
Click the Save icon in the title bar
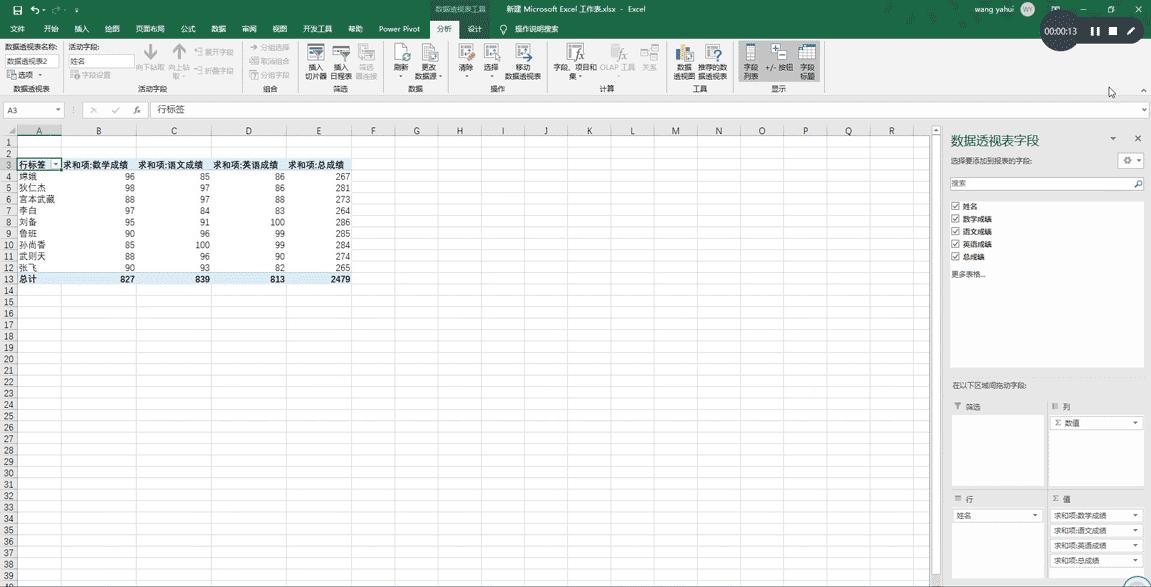(x=17, y=9)
